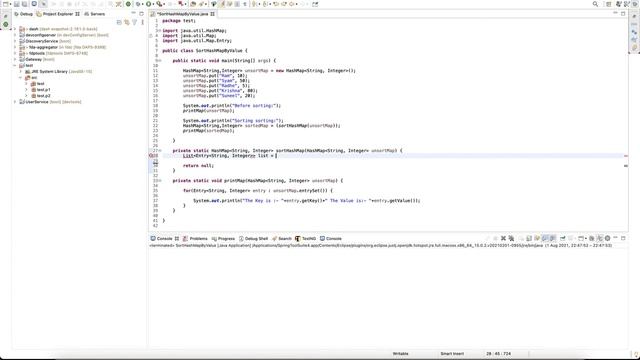The width and height of the screenshot is (640, 360).
Task: Maximize the Console view
Action: point(623,238)
